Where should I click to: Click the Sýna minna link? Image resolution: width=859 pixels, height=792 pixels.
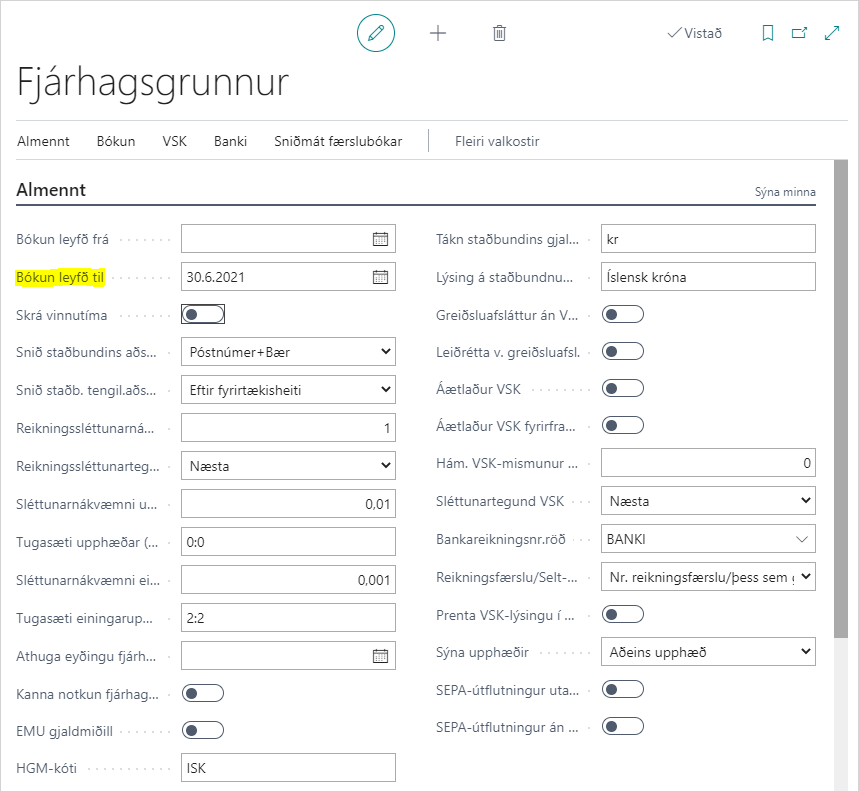click(x=785, y=192)
